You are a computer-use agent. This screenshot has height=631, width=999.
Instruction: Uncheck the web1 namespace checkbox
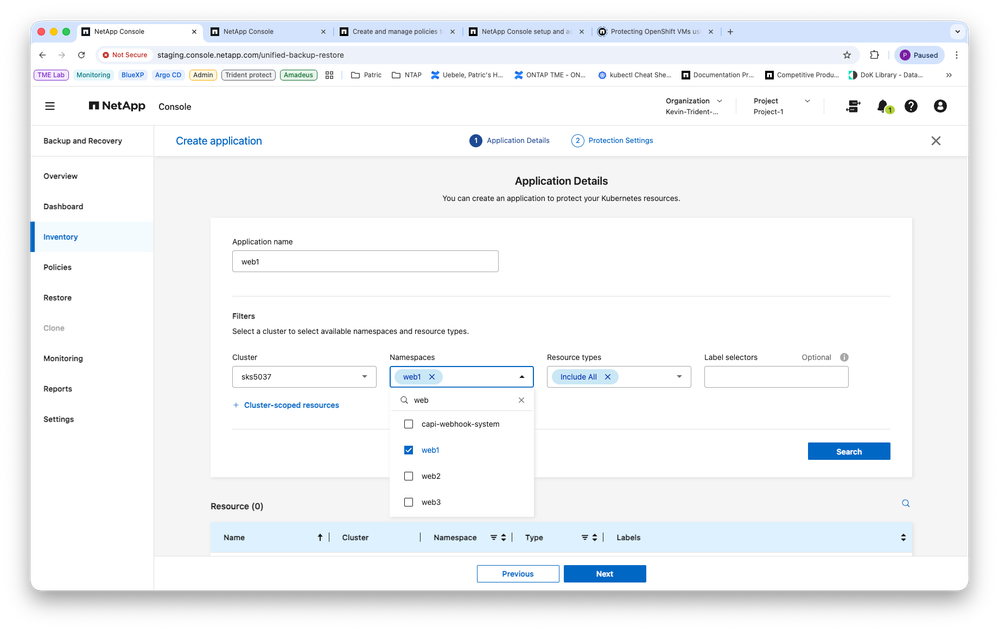[x=408, y=450]
